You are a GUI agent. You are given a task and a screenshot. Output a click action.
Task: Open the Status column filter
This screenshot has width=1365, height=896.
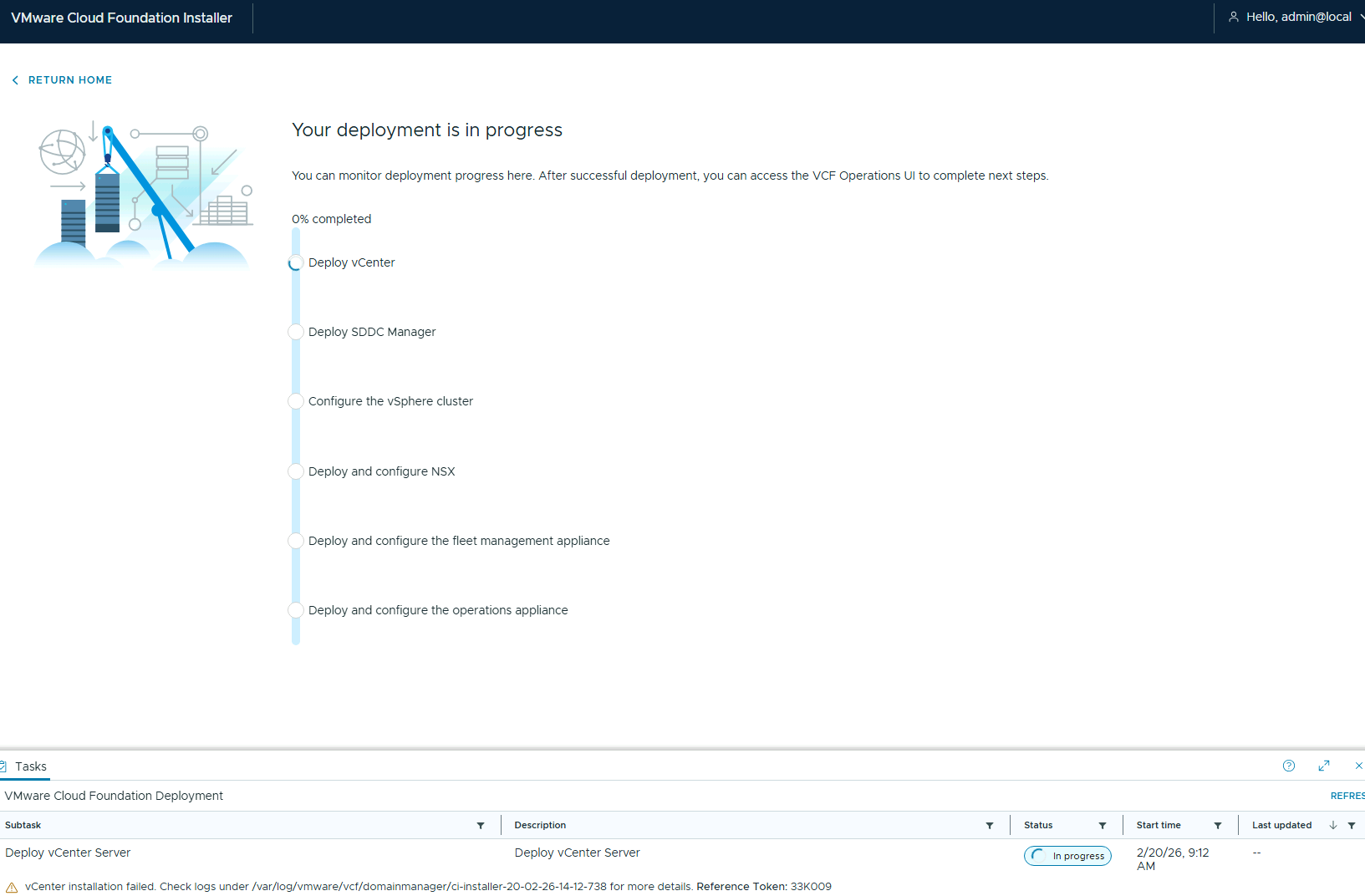[1103, 826]
